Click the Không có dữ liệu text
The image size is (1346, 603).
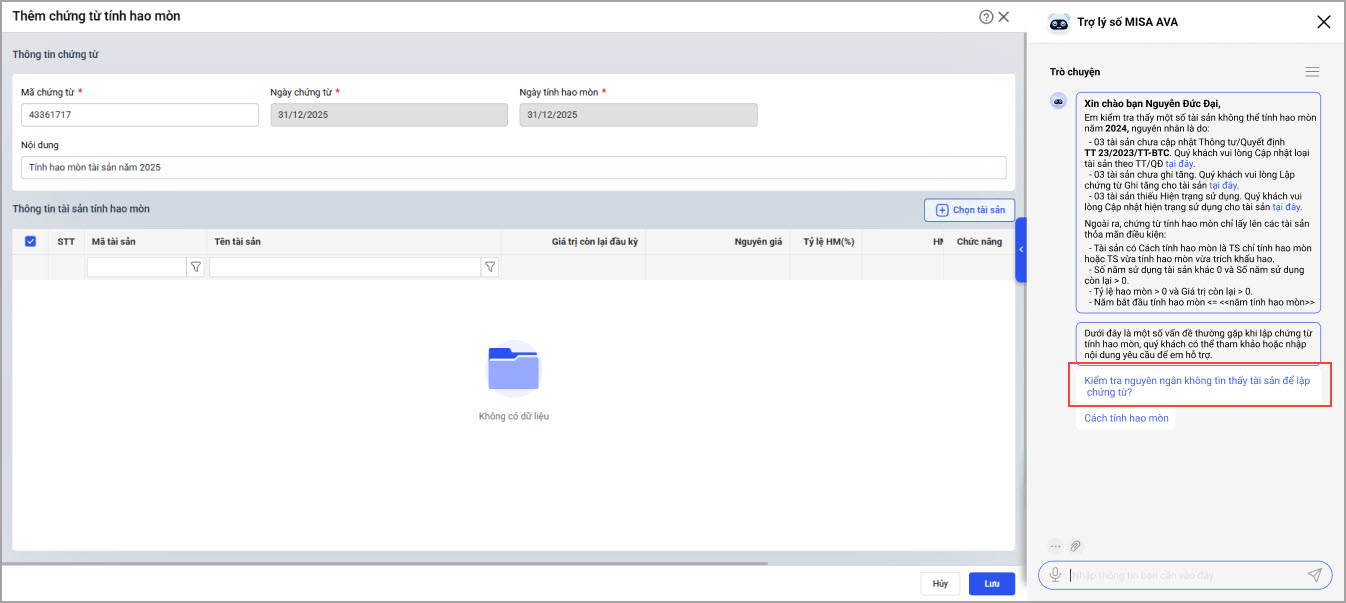coord(513,416)
